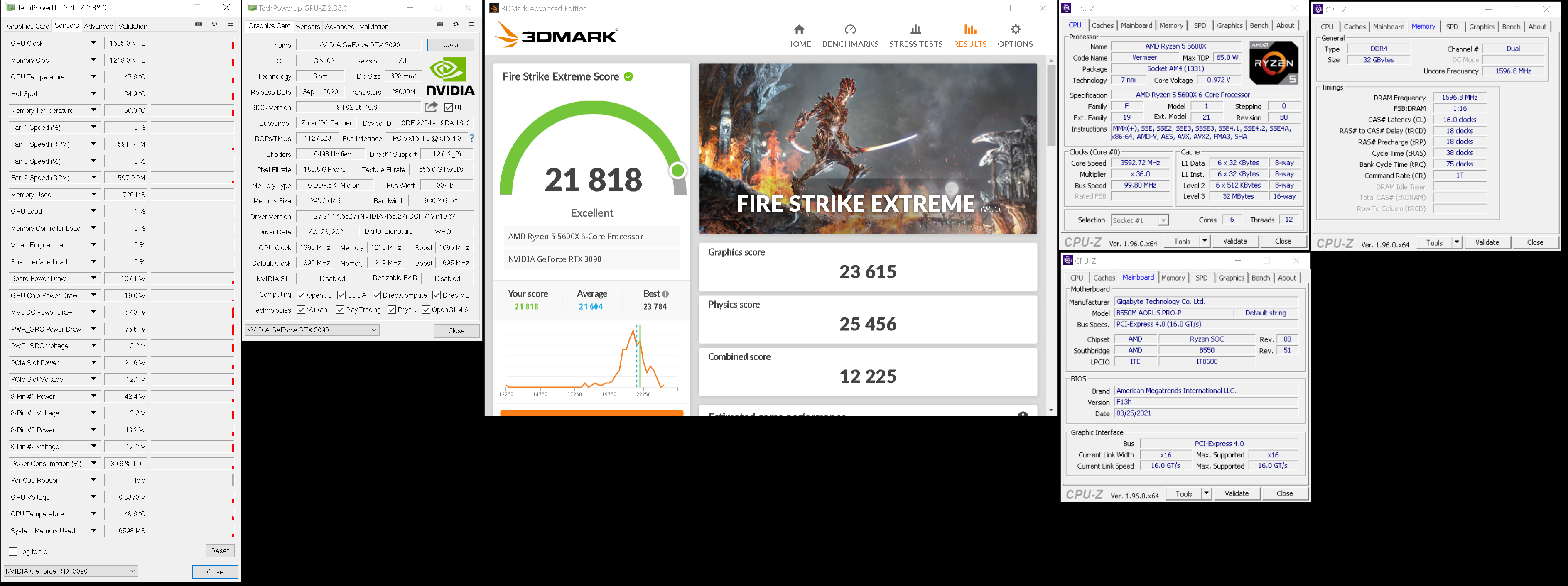The width and height of the screenshot is (1568, 586).
Task: Click the scroll down arrow in 3DMark
Action: coord(1051,411)
